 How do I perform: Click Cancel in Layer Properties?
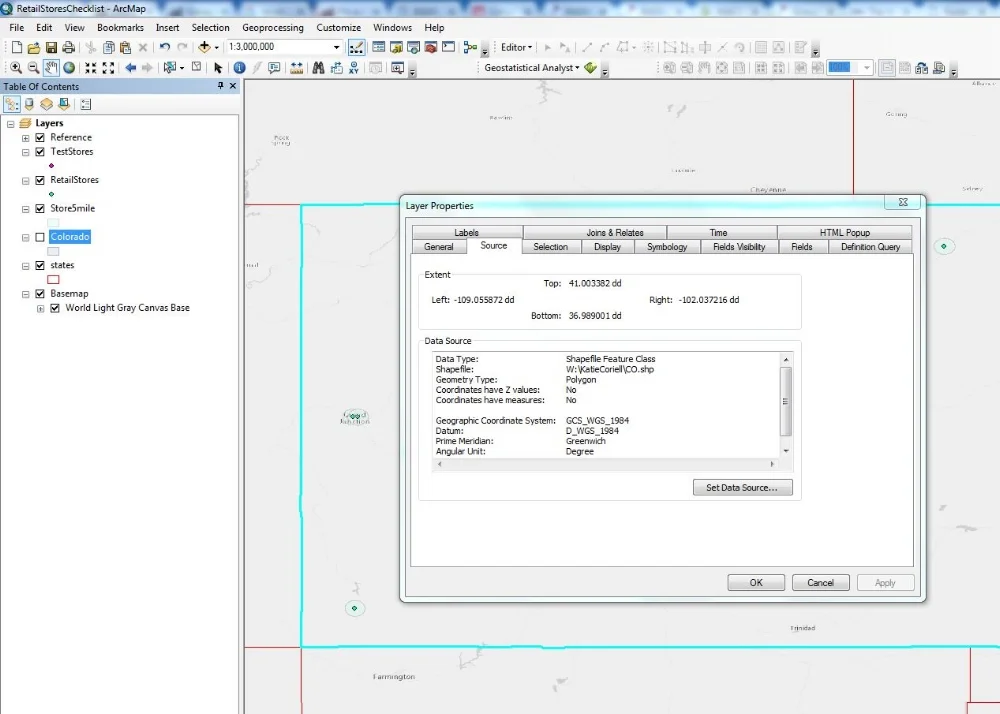coord(820,583)
